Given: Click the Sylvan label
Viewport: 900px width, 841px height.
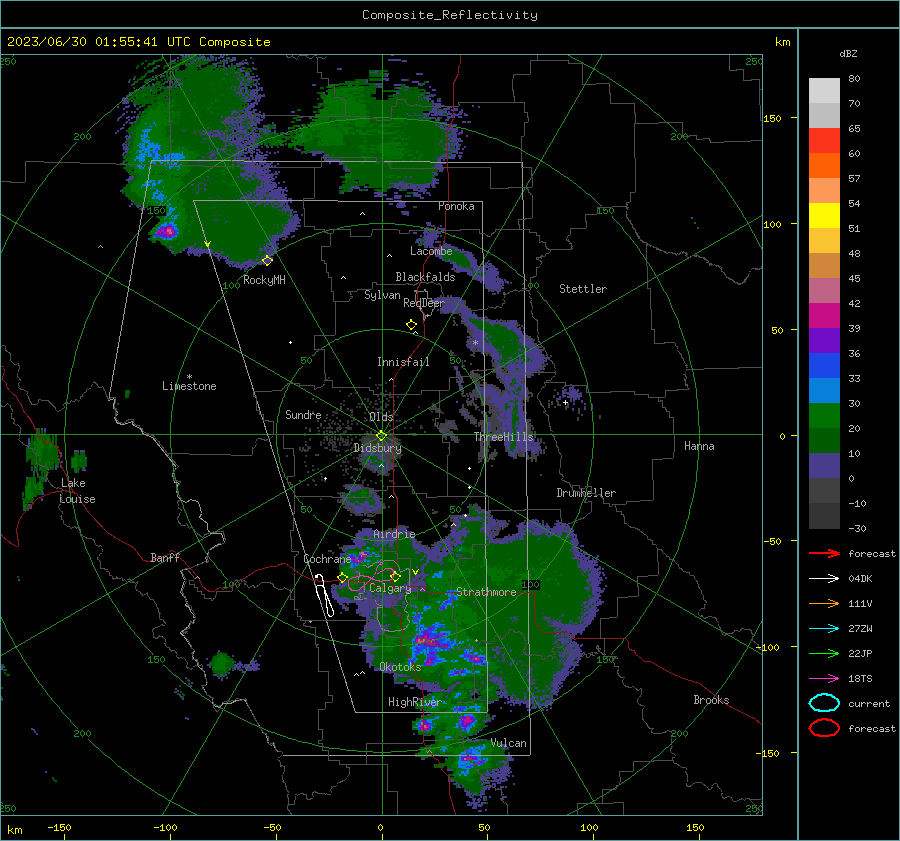Looking at the screenshot, I should click(x=382, y=295).
